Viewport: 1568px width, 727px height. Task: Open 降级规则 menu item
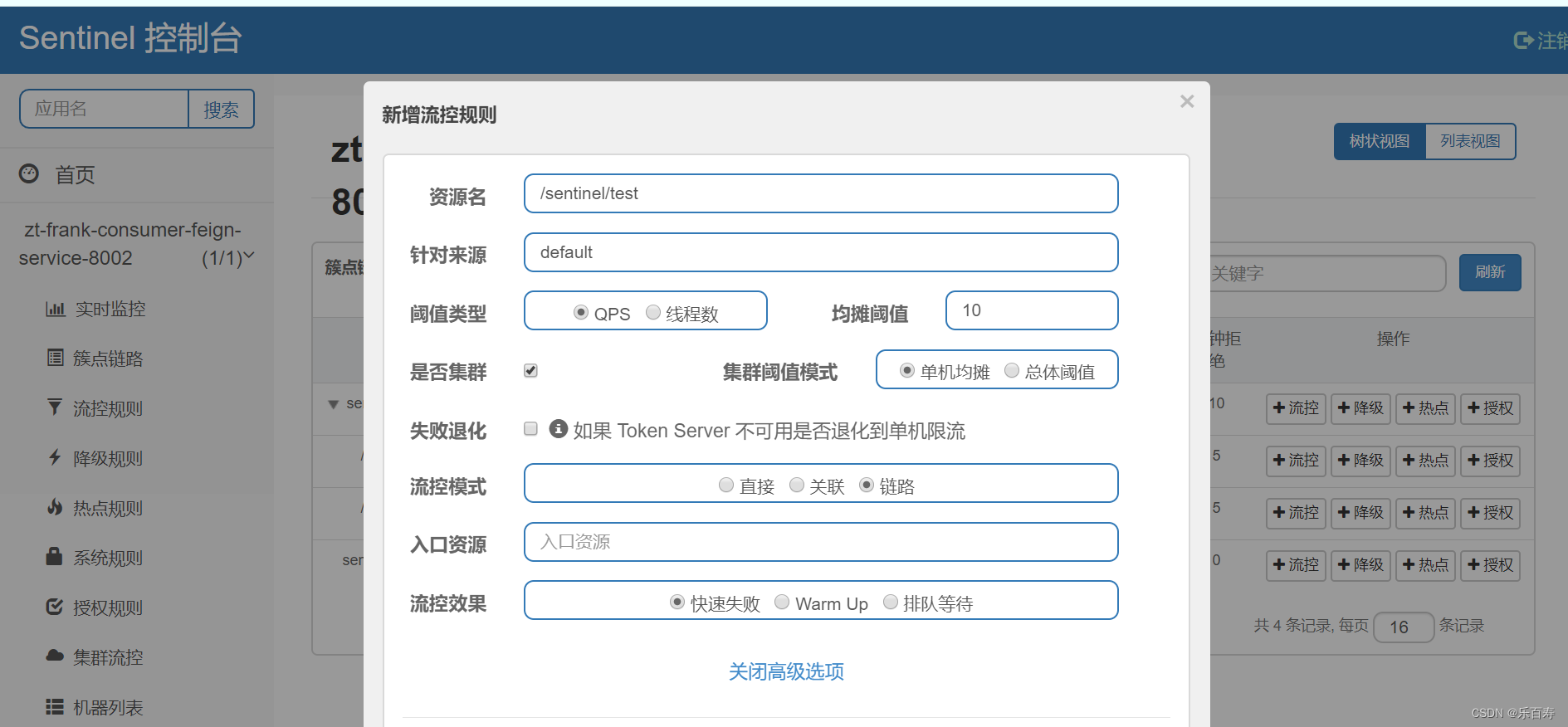(x=108, y=458)
